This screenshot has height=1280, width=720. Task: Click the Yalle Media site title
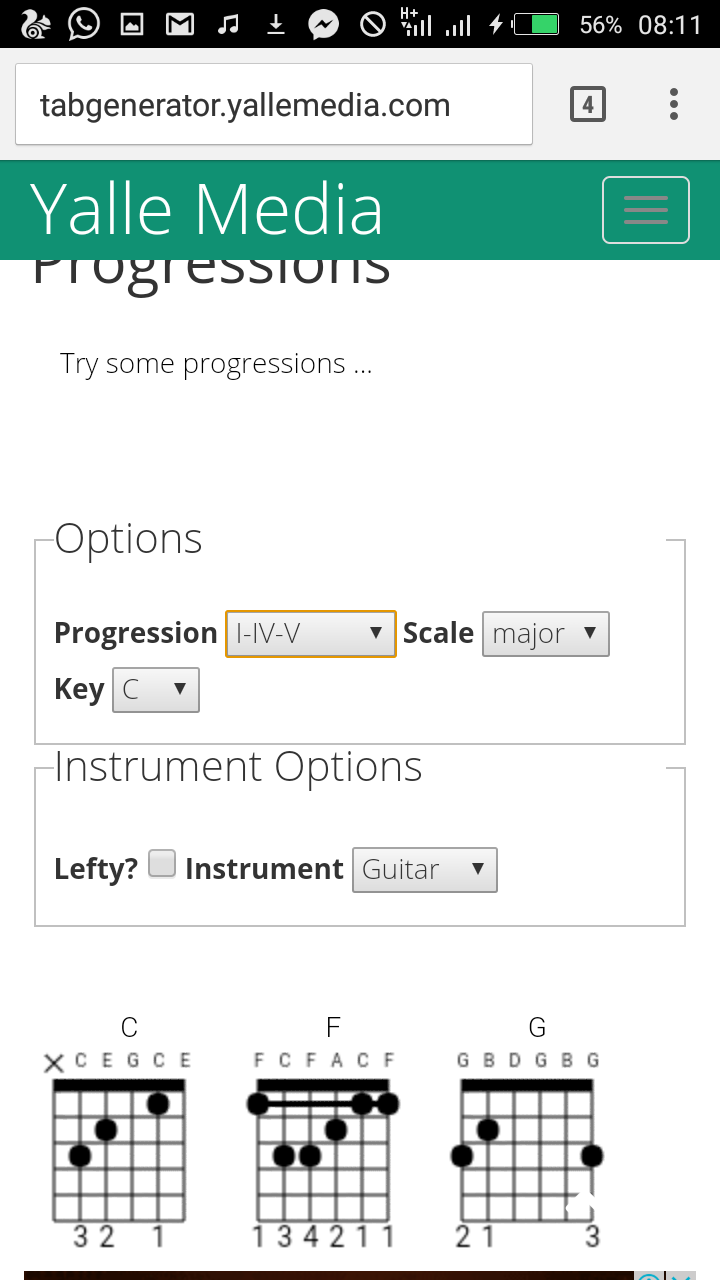(x=207, y=210)
